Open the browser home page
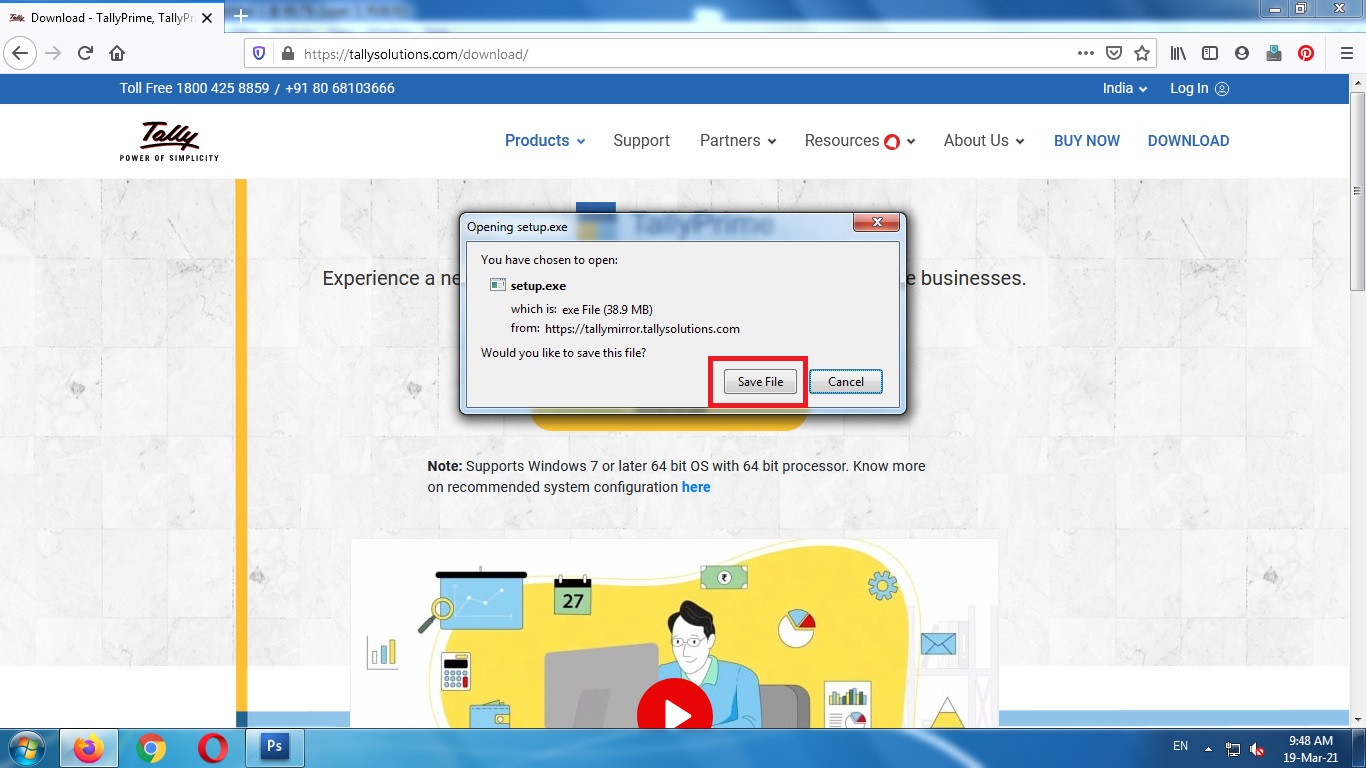The image size is (1366, 768). [117, 53]
